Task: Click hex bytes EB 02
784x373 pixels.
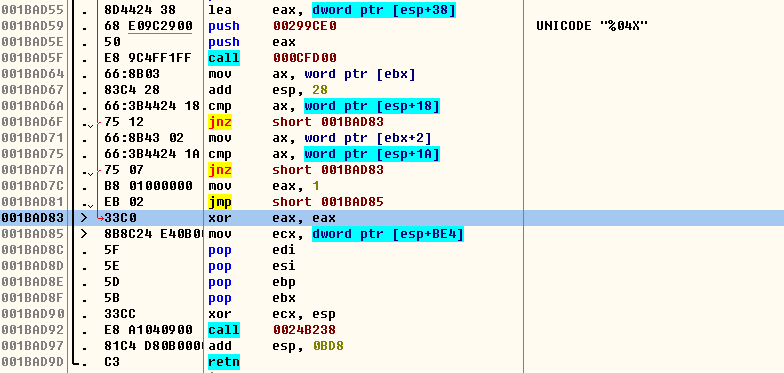Action: pyautogui.click(x=124, y=202)
